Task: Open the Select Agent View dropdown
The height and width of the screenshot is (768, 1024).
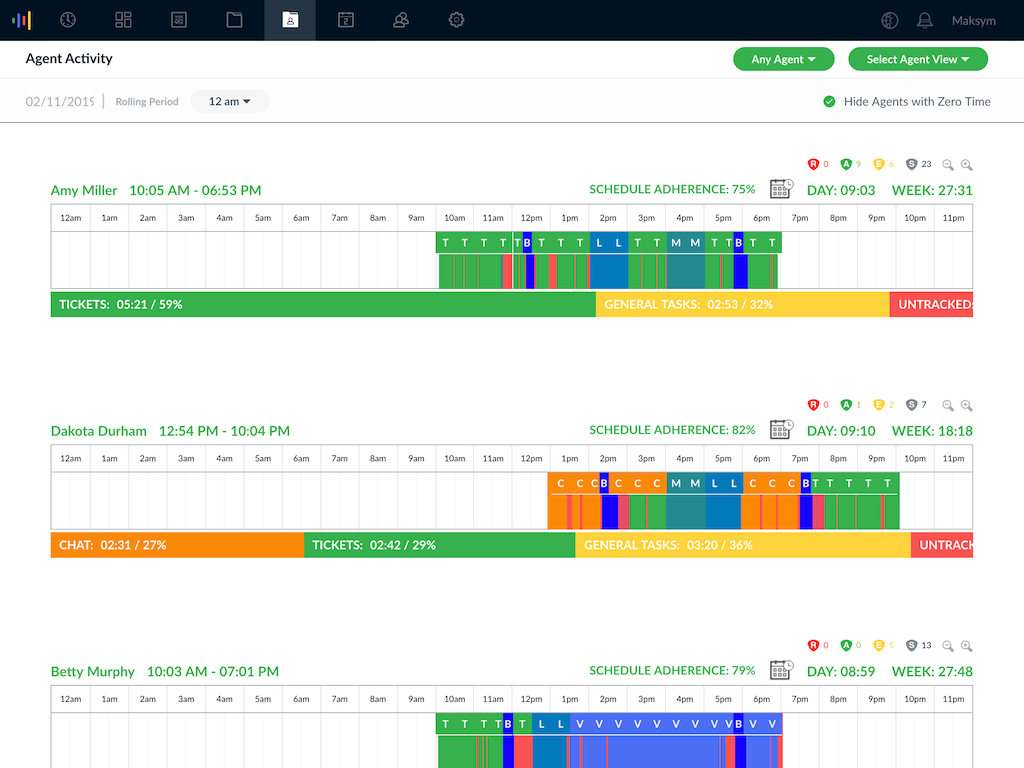Action: [x=917, y=59]
